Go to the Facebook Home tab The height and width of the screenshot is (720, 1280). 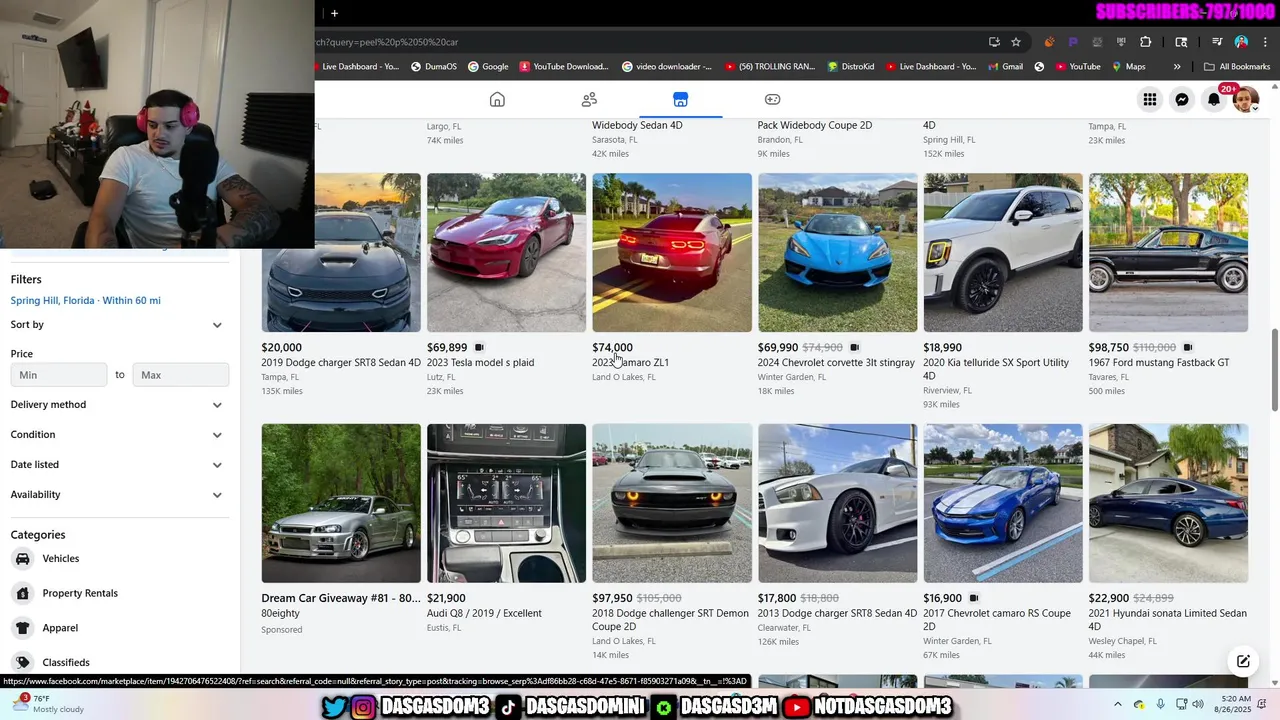click(497, 99)
